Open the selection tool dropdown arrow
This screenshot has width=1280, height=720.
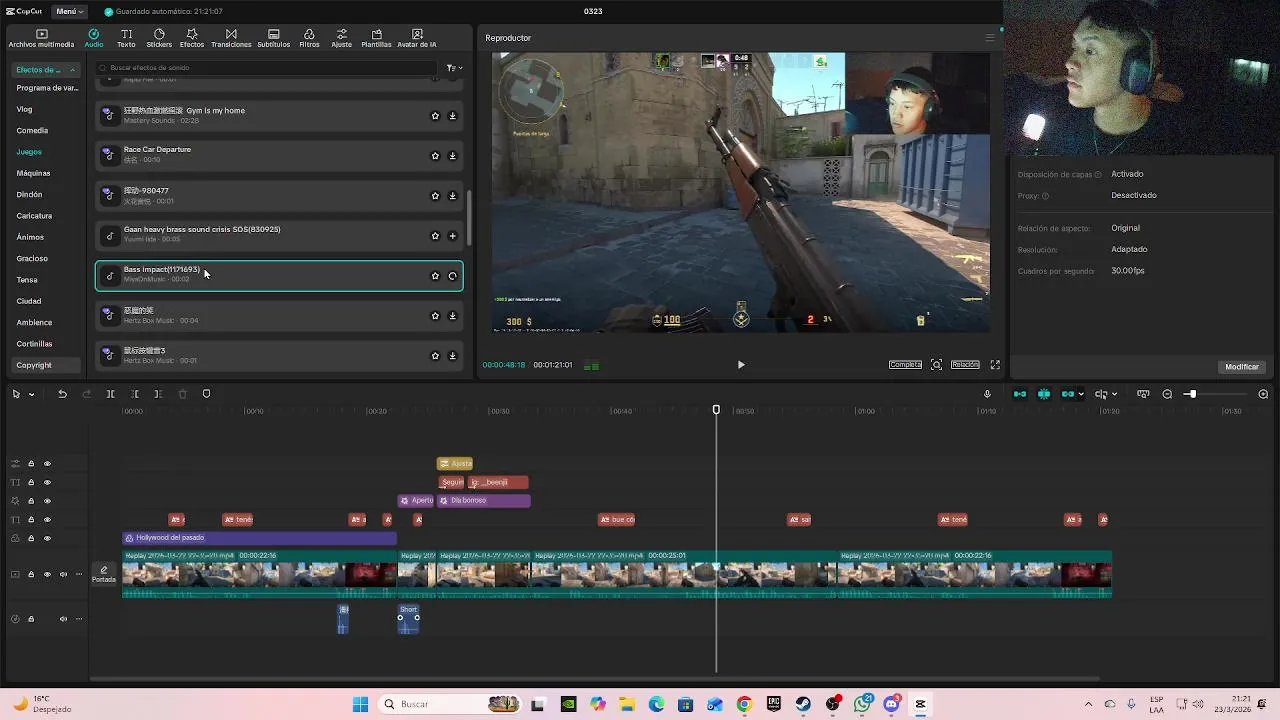tap(31, 394)
